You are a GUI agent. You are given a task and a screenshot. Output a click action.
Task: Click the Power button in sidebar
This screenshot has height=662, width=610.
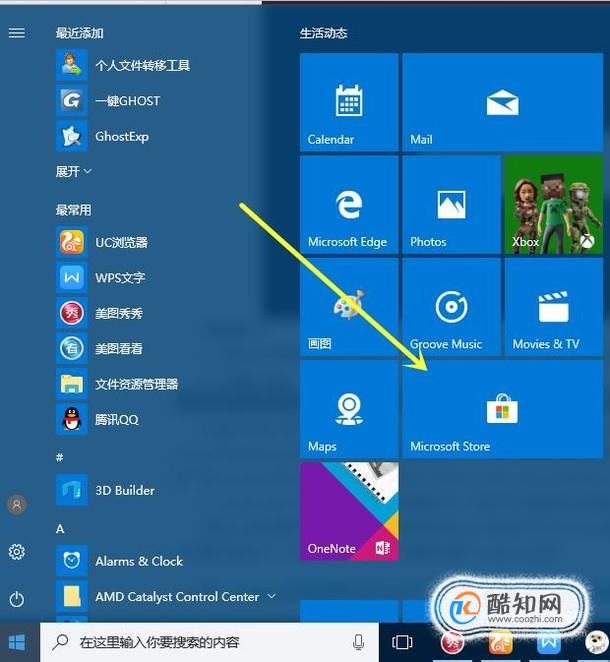[17, 599]
